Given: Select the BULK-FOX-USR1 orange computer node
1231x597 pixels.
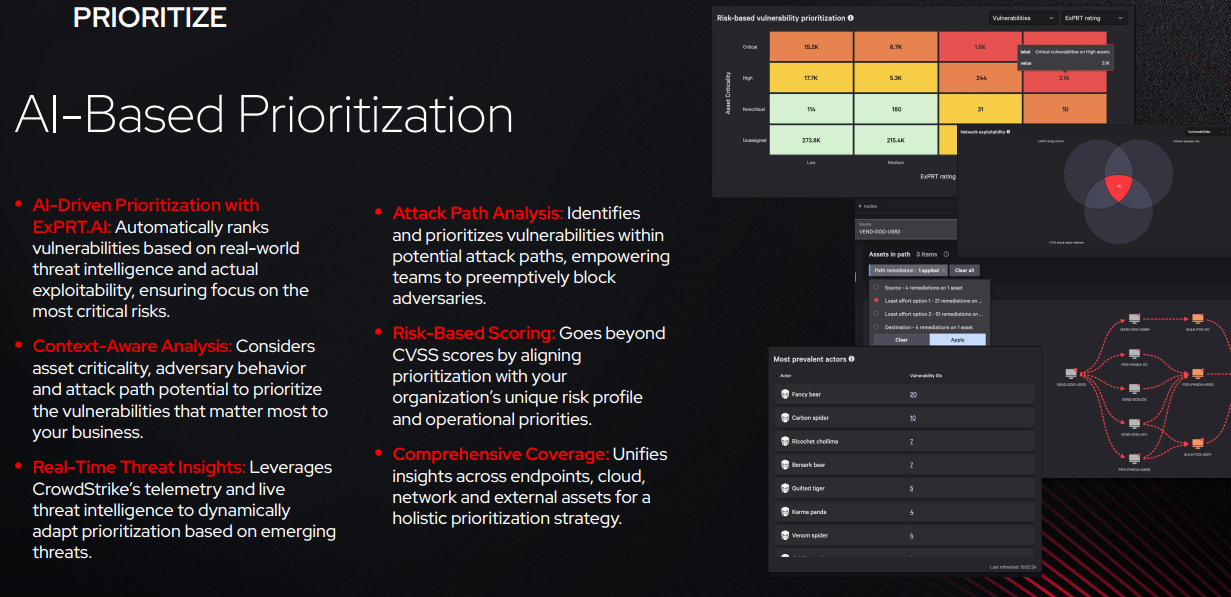Looking at the screenshot, I should (1198, 443).
